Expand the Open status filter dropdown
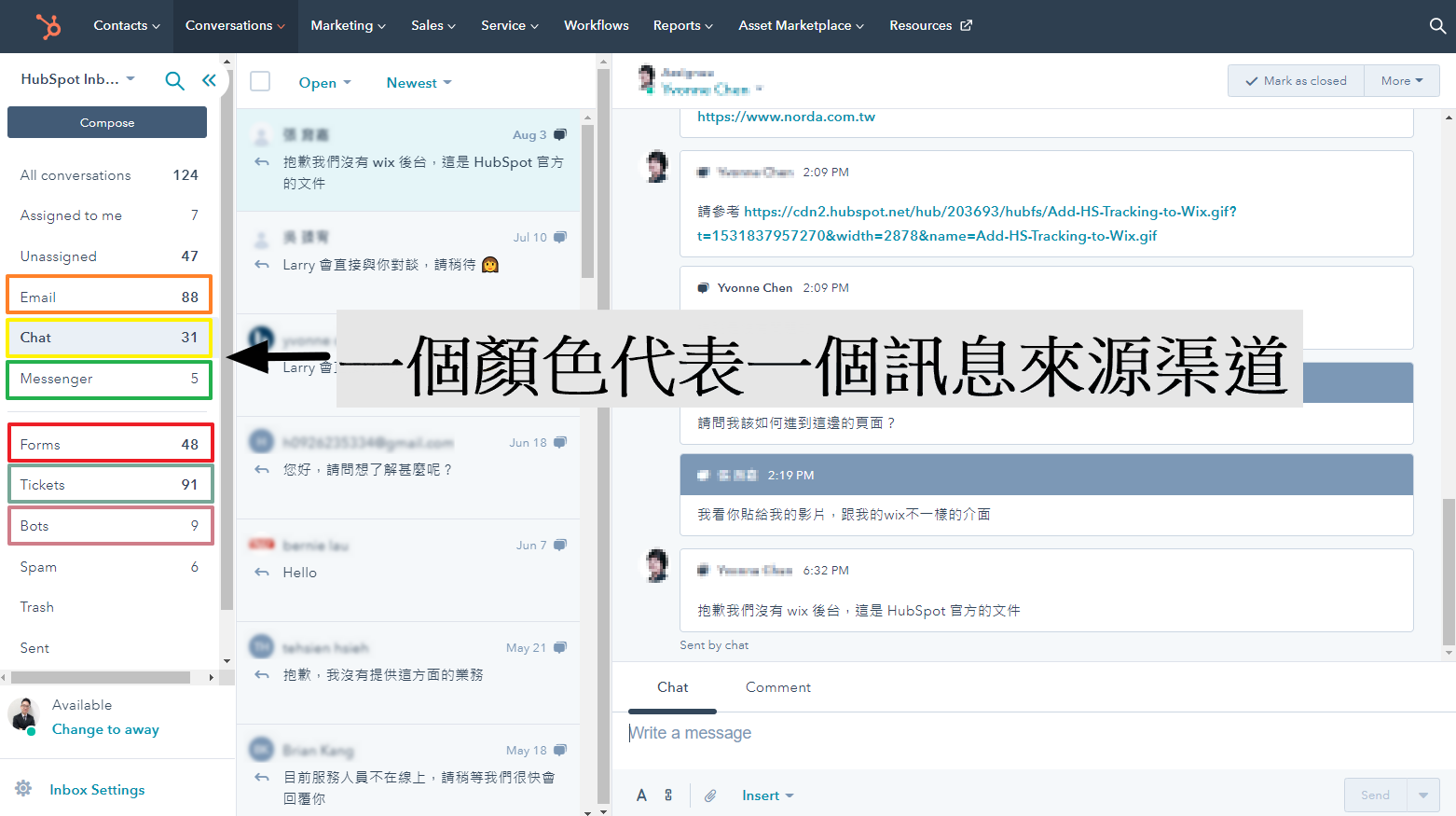Screen dimensions: 1456x816 pos(324,83)
